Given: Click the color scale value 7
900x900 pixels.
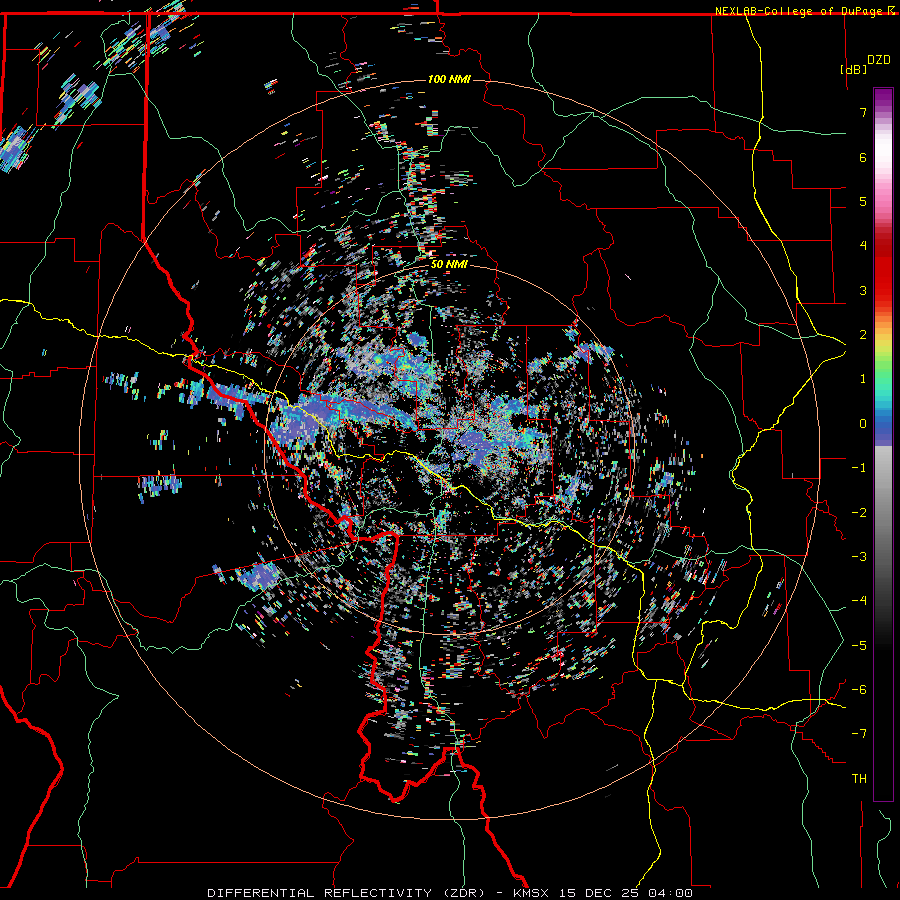Looking at the screenshot, I should (863, 112).
